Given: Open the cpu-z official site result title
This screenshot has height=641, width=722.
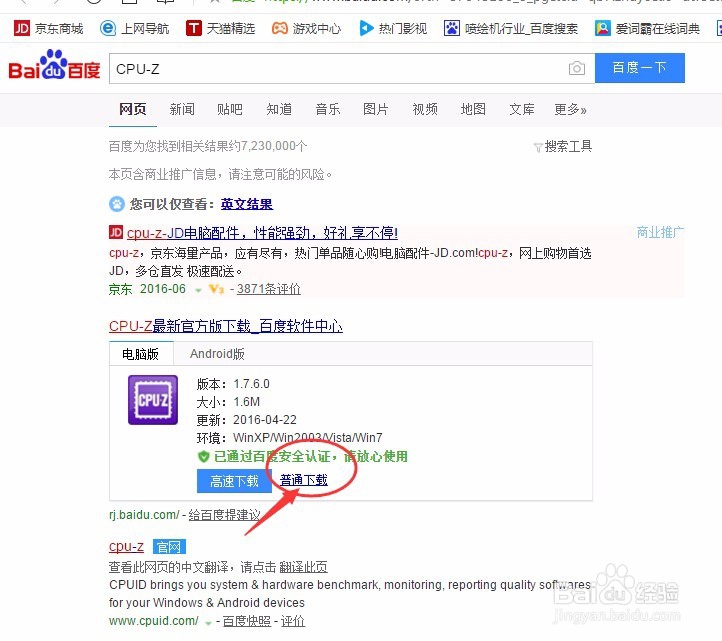Looking at the screenshot, I should (x=127, y=547).
